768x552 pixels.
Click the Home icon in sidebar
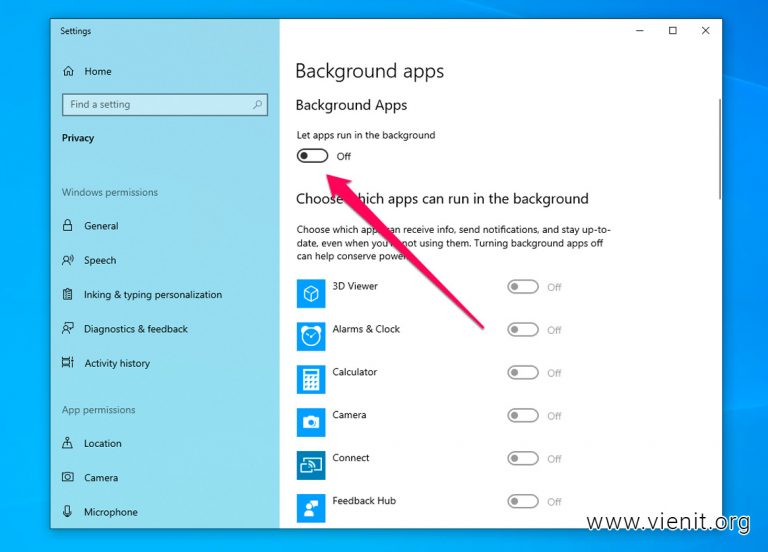(68, 72)
